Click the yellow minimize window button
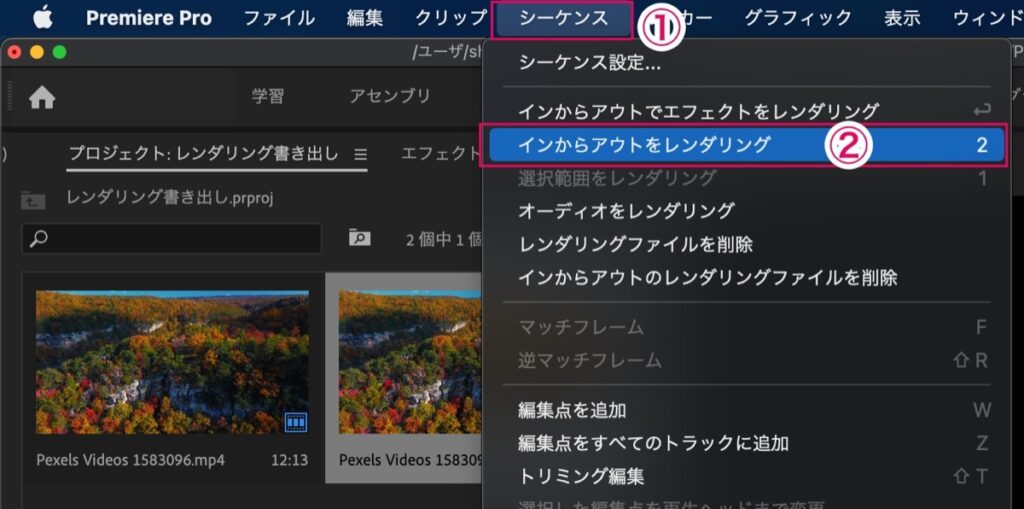Screen dimensions: 1024x509 [37, 52]
